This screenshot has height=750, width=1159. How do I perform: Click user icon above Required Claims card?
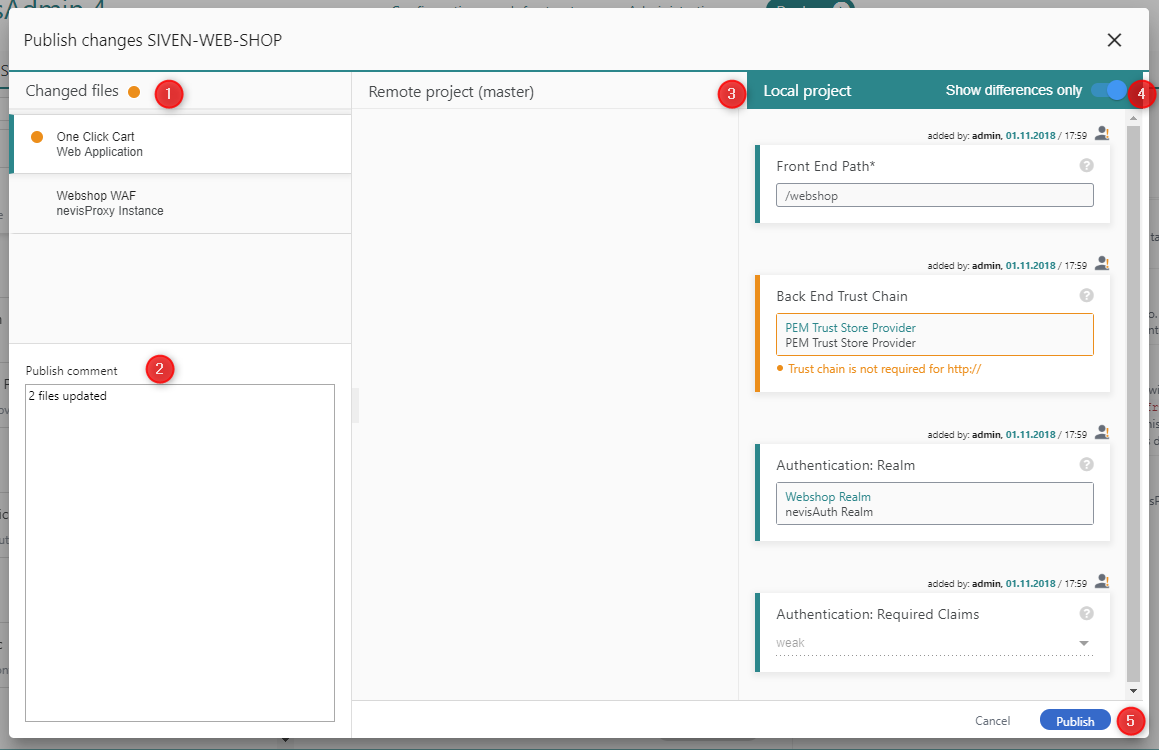tap(1102, 581)
